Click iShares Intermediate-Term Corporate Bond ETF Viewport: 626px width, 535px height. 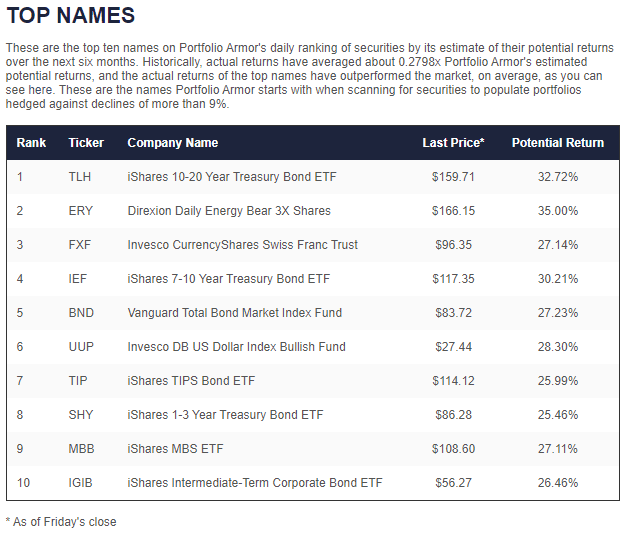pyautogui.click(x=255, y=483)
